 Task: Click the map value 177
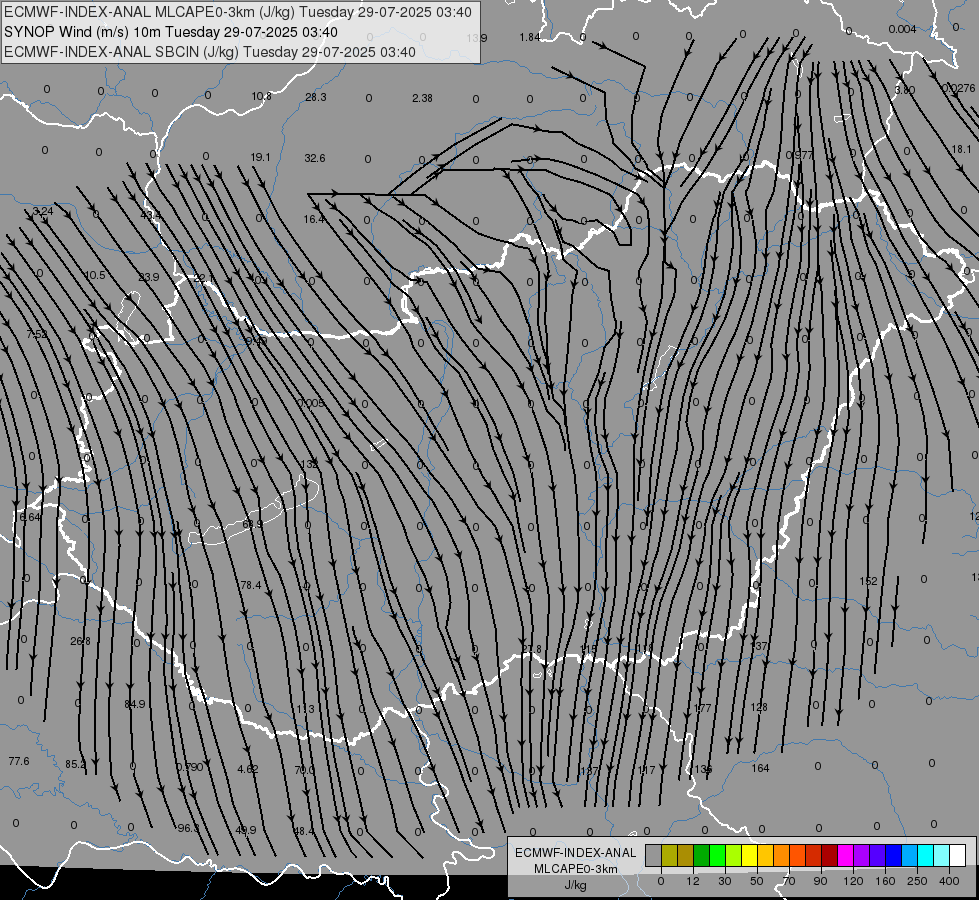pyautogui.click(x=702, y=708)
